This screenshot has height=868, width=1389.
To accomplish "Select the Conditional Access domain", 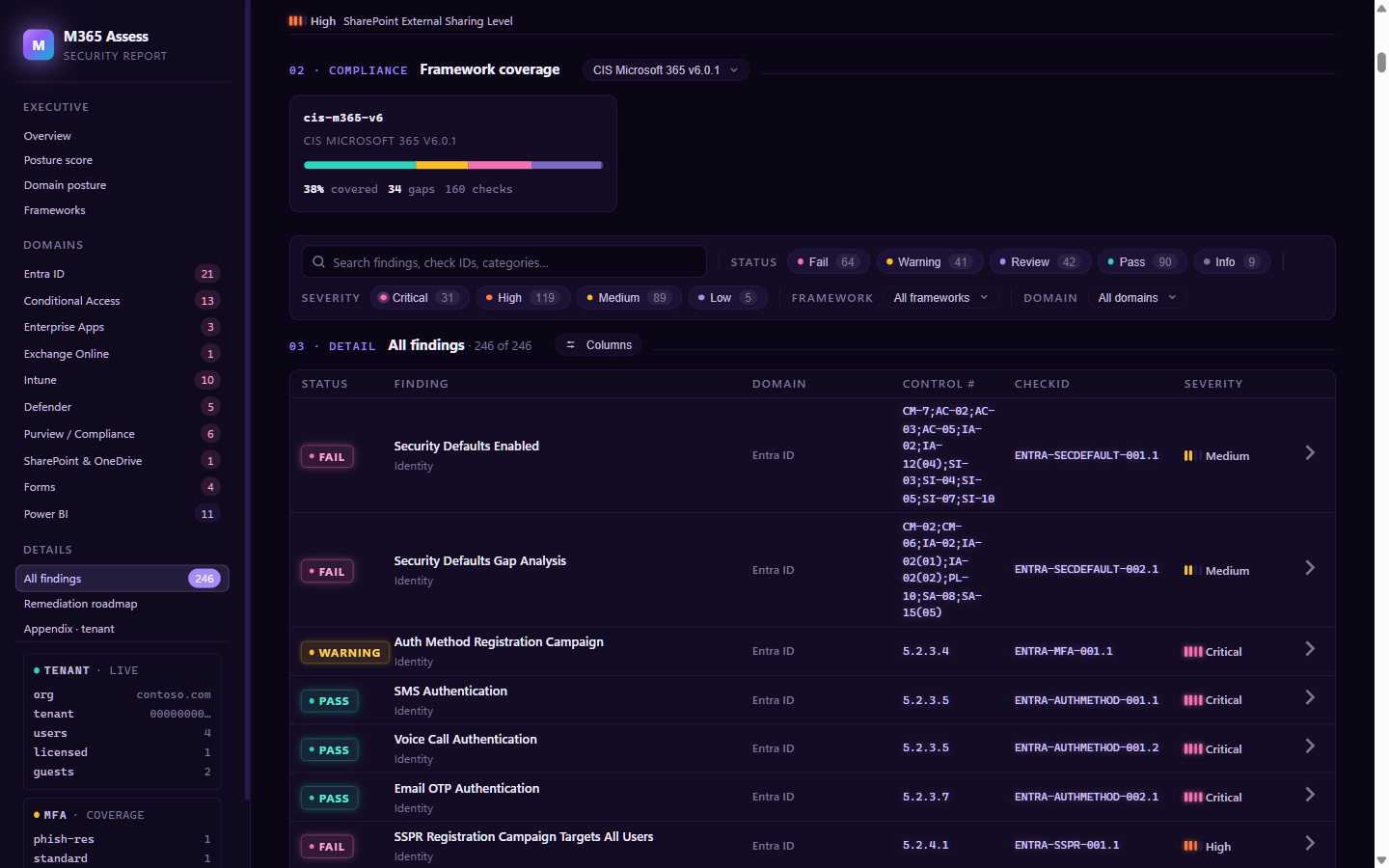I will tap(122, 301).
